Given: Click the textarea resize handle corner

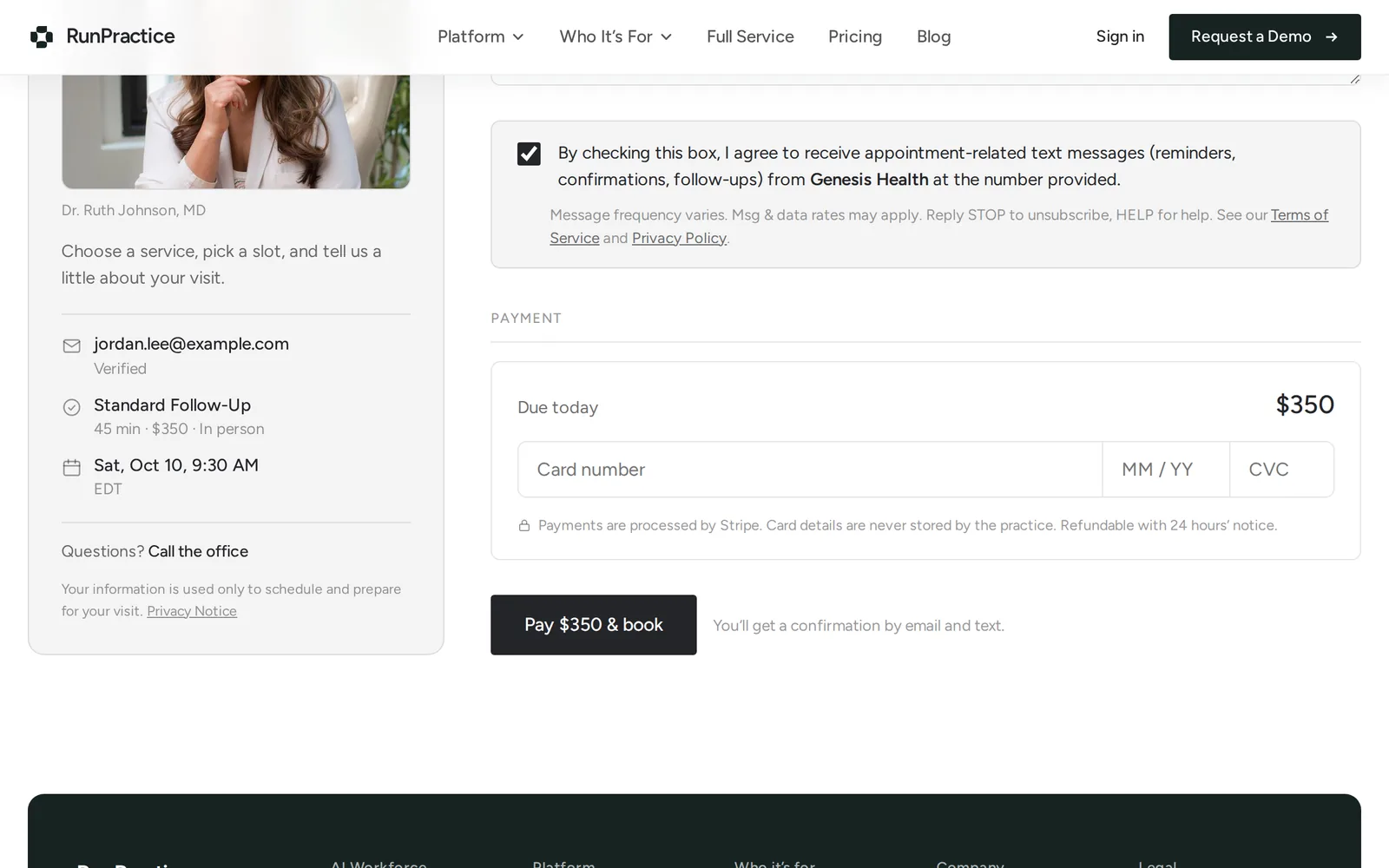Looking at the screenshot, I should [1354, 79].
